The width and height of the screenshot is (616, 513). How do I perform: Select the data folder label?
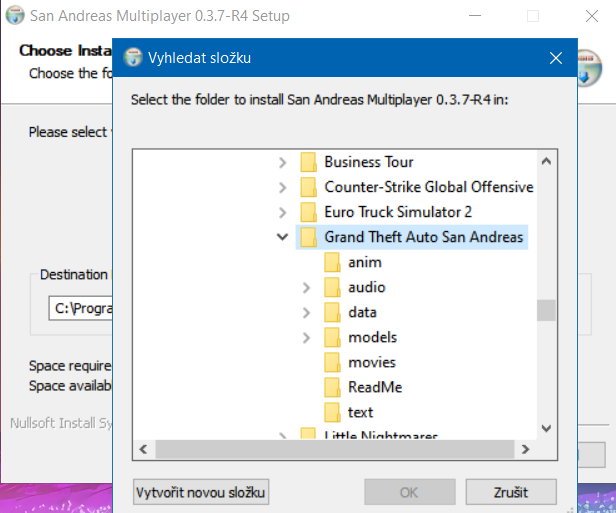click(x=362, y=313)
